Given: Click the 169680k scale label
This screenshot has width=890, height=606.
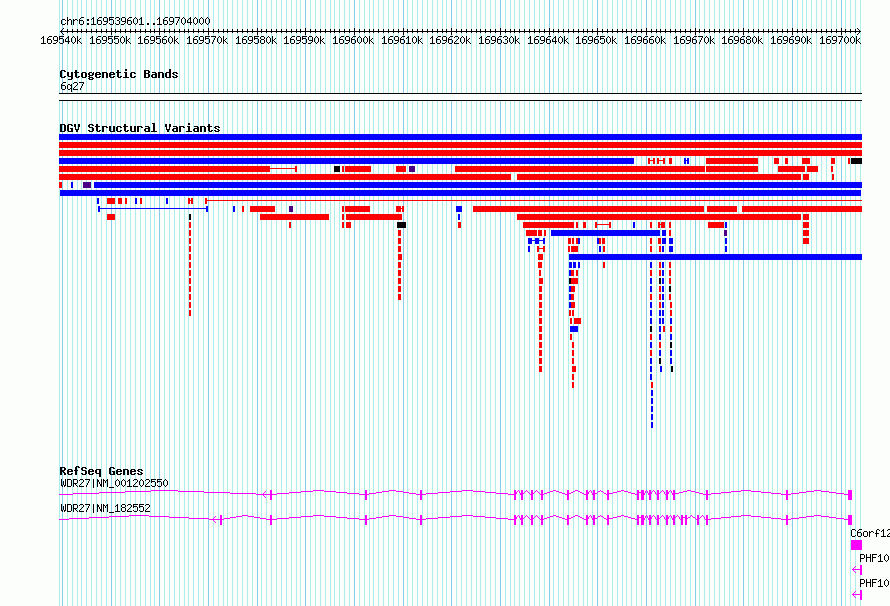Looking at the screenshot, I should (x=741, y=40).
